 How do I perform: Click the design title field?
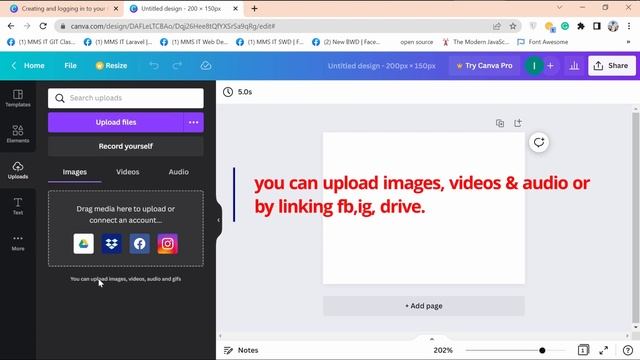pyautogui.click(x=381, y=65)
